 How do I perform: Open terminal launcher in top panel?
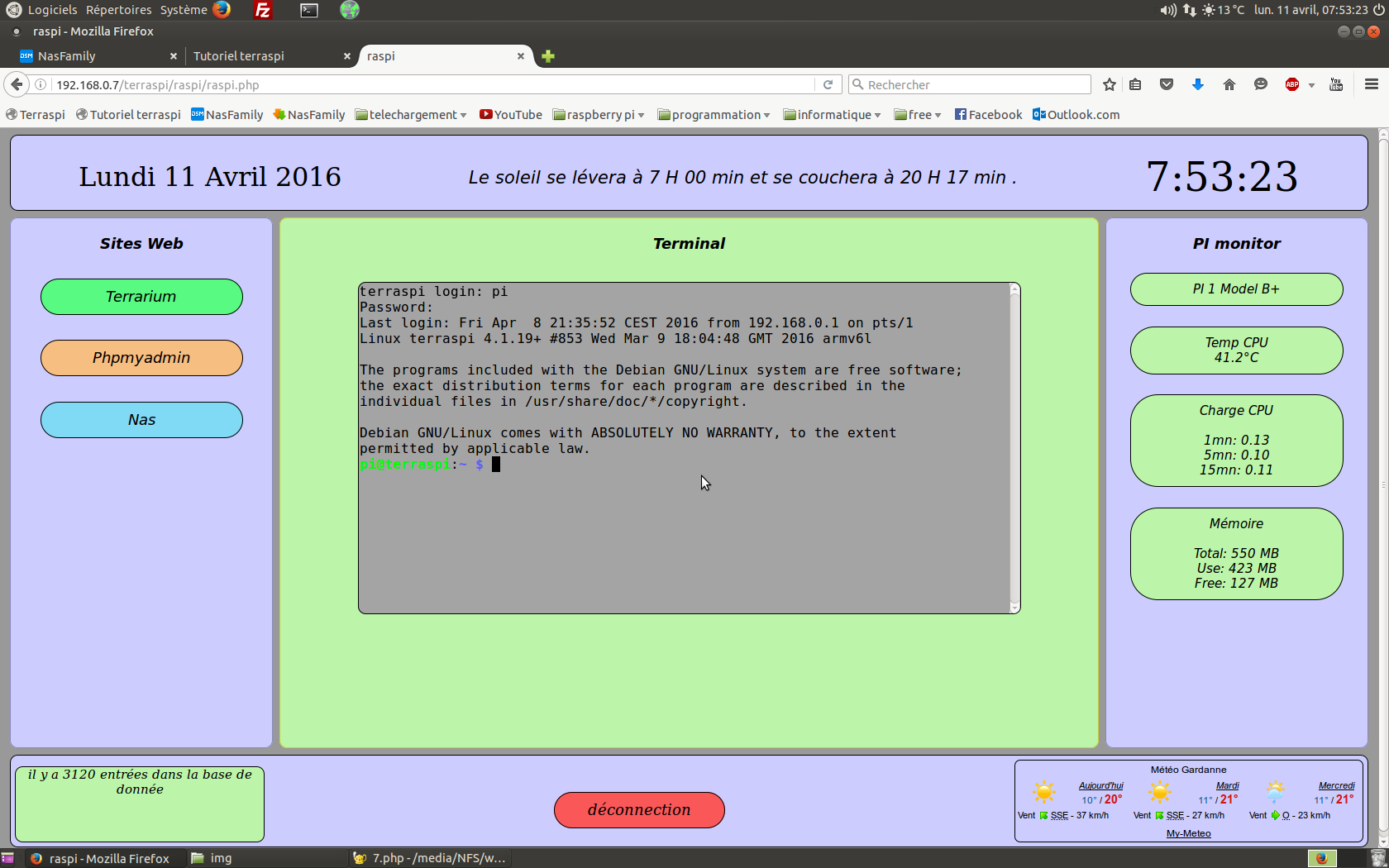tap(309, 10)
